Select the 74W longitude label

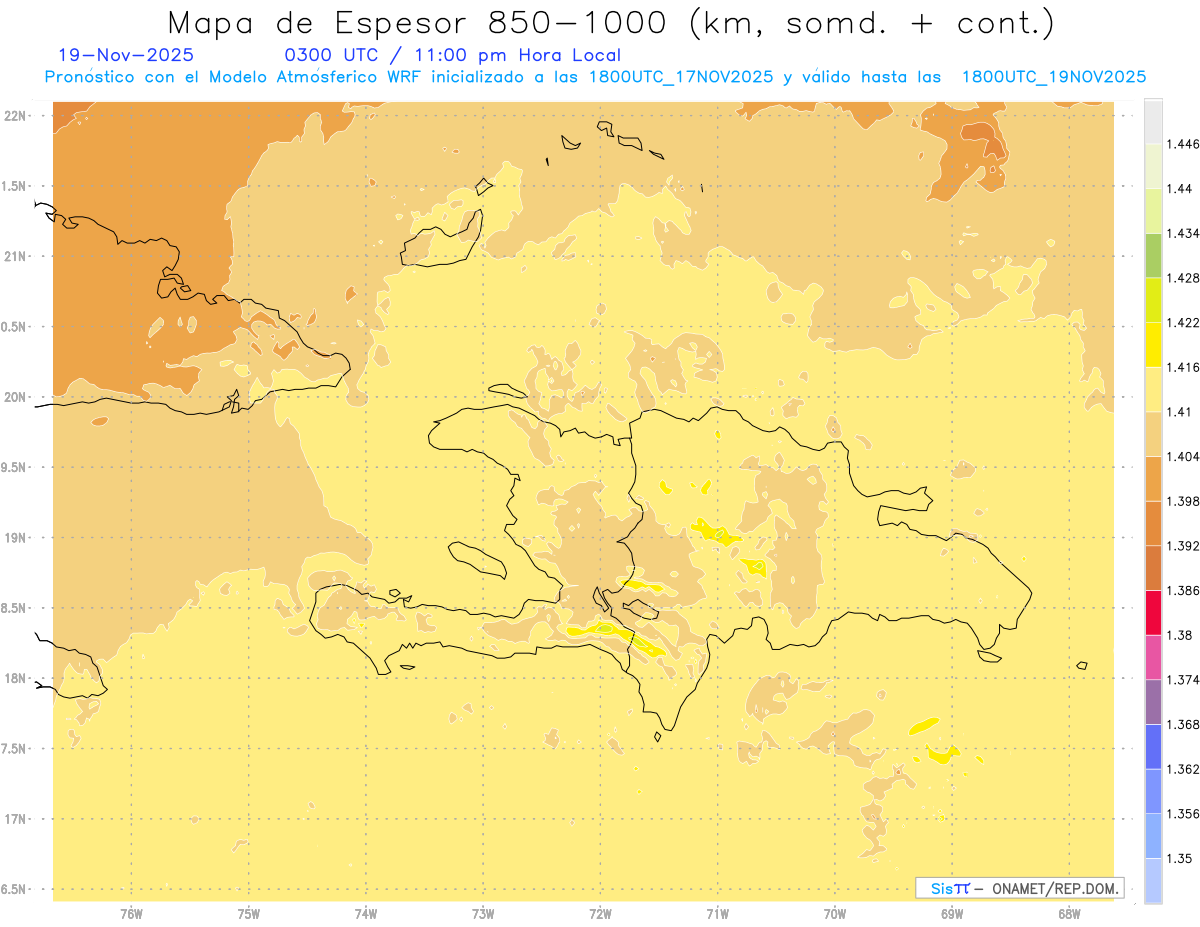(366, 913)
